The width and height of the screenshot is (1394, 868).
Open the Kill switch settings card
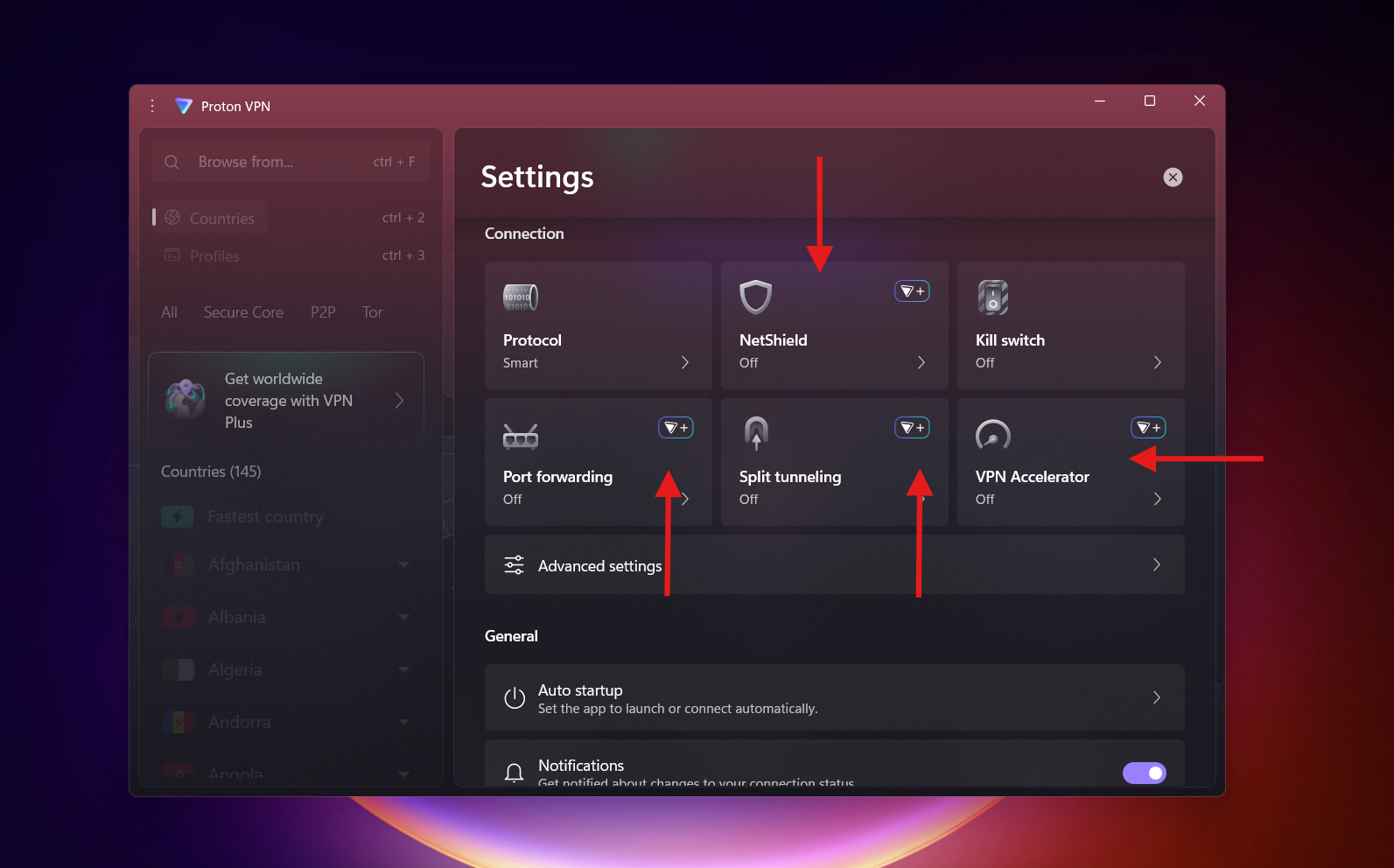pos(1071,325)
